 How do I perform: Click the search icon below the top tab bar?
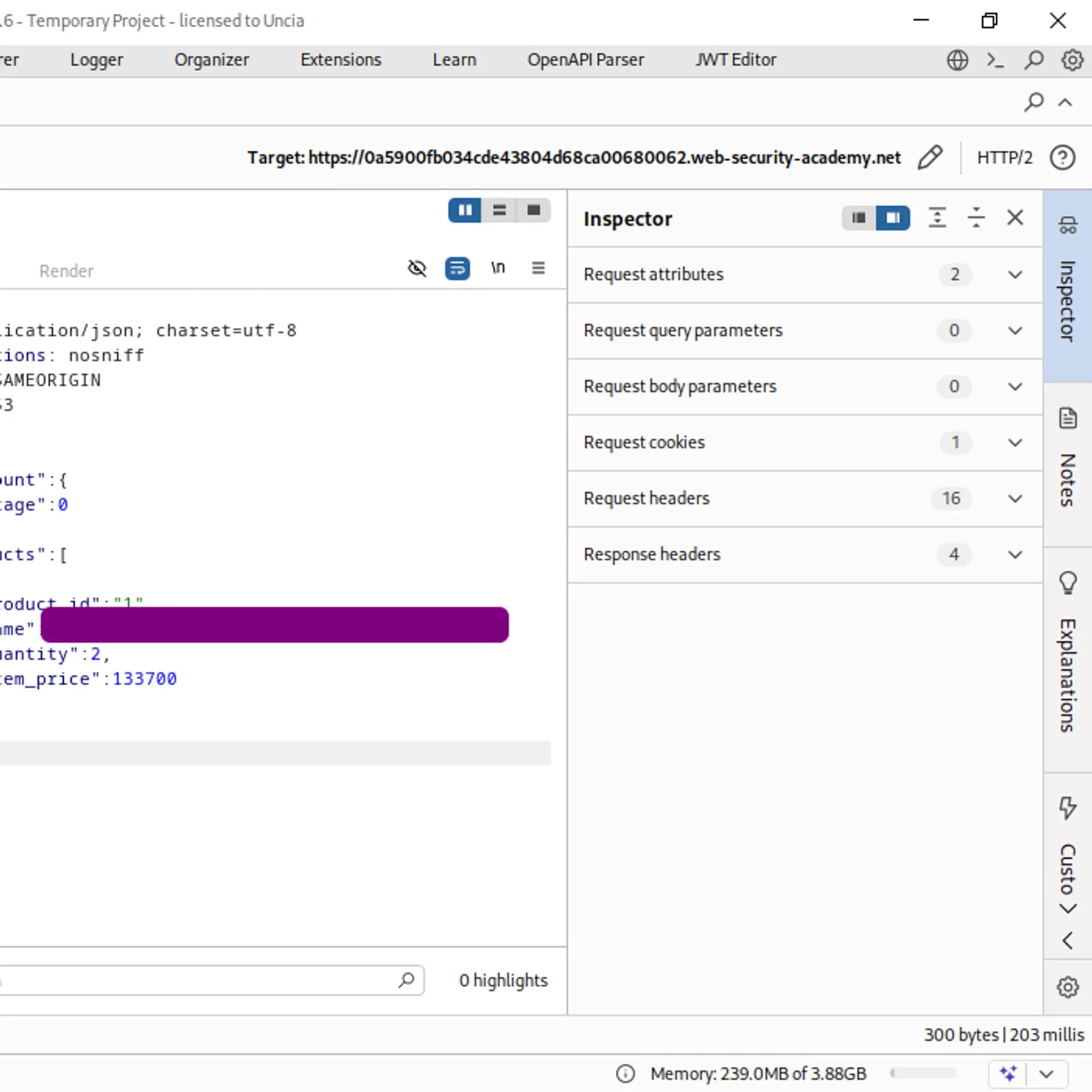1033,102
